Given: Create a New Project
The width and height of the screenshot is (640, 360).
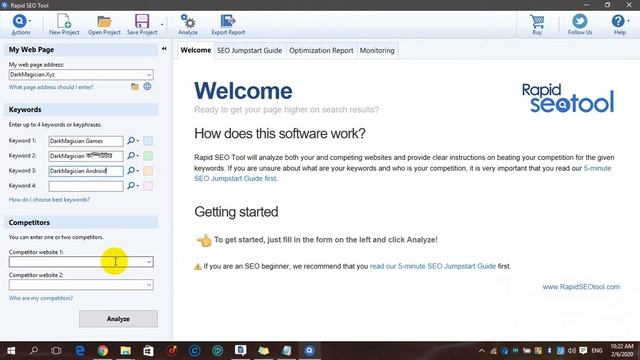Looking at the screenshot, I should pos(64,24).
